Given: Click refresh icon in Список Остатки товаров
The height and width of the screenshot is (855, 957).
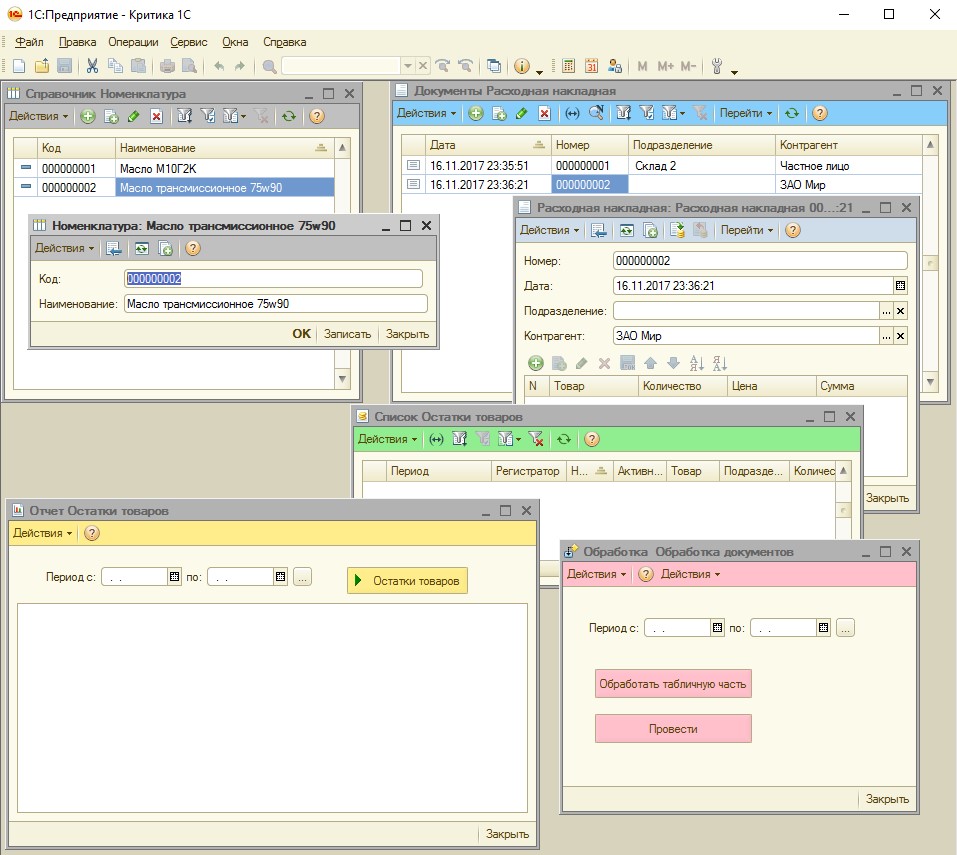Looking at the screenshot, I should click(564, 439).
